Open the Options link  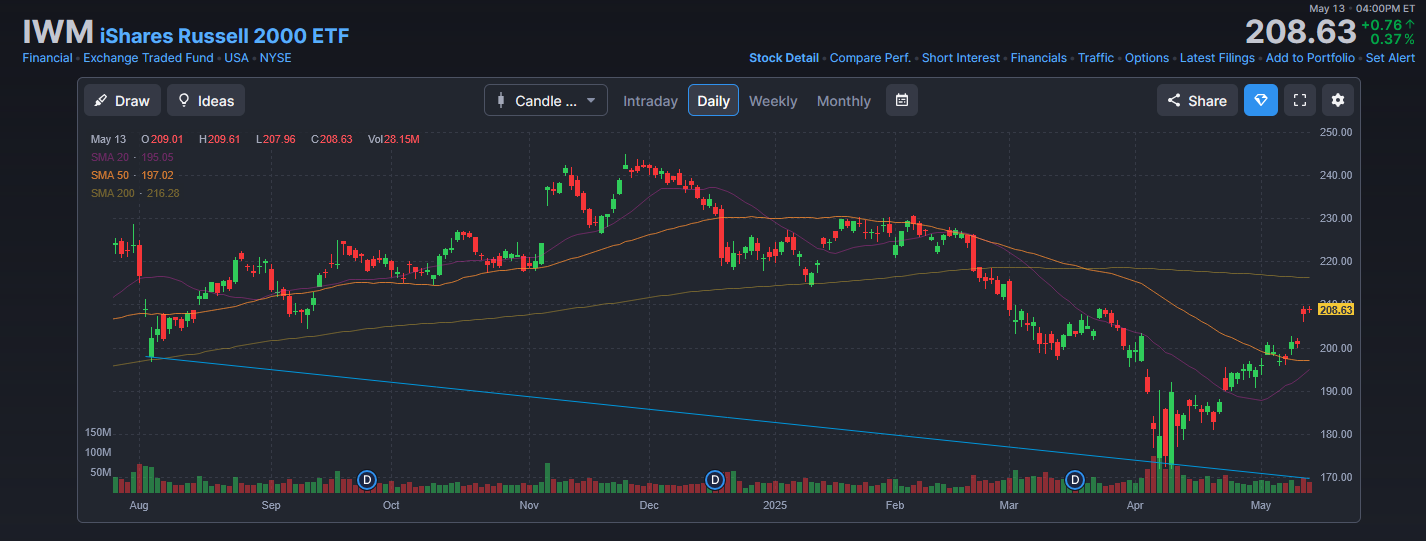1146,58
